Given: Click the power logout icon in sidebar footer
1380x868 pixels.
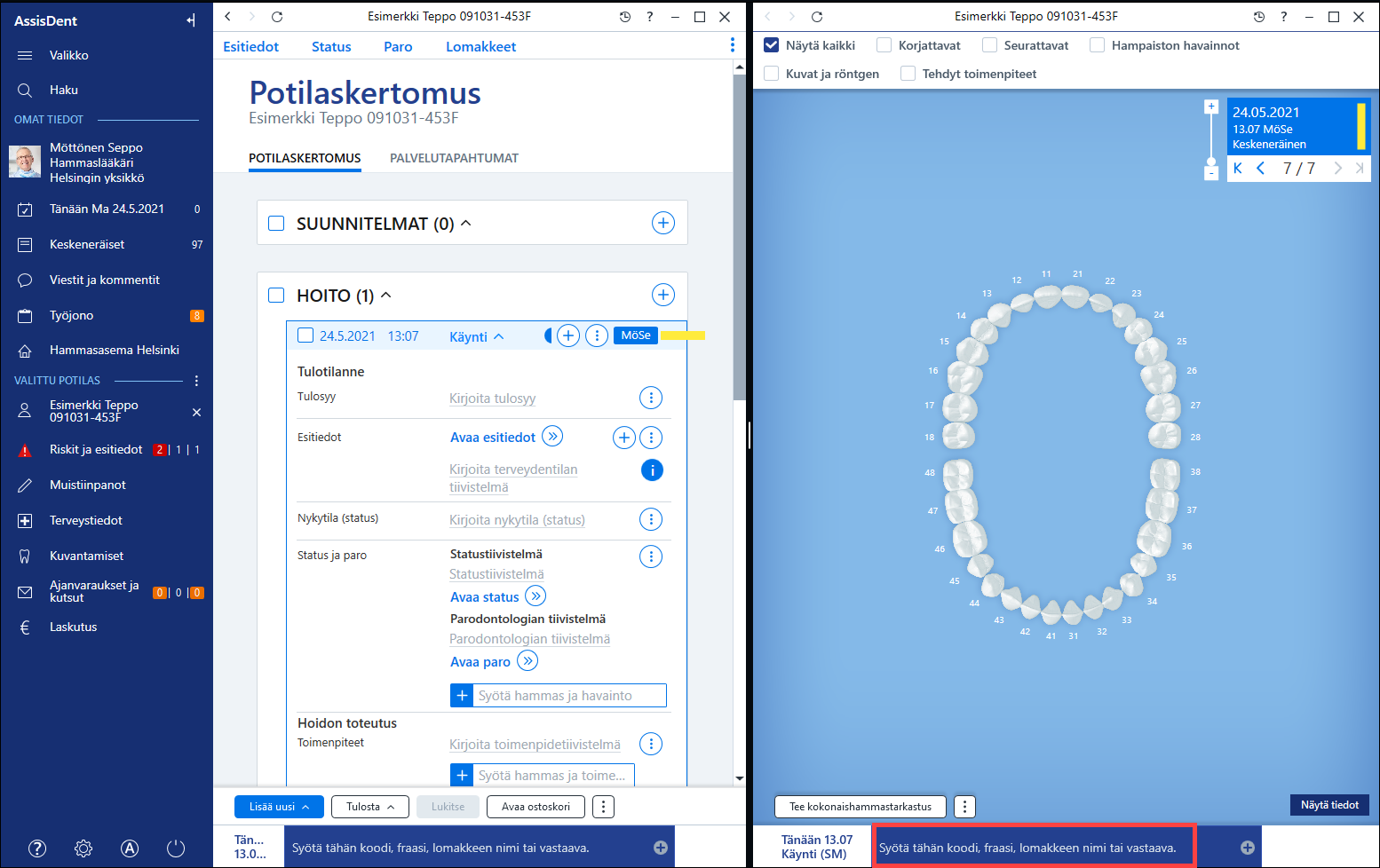Looking at the screenshot, I should coord(176,848).
